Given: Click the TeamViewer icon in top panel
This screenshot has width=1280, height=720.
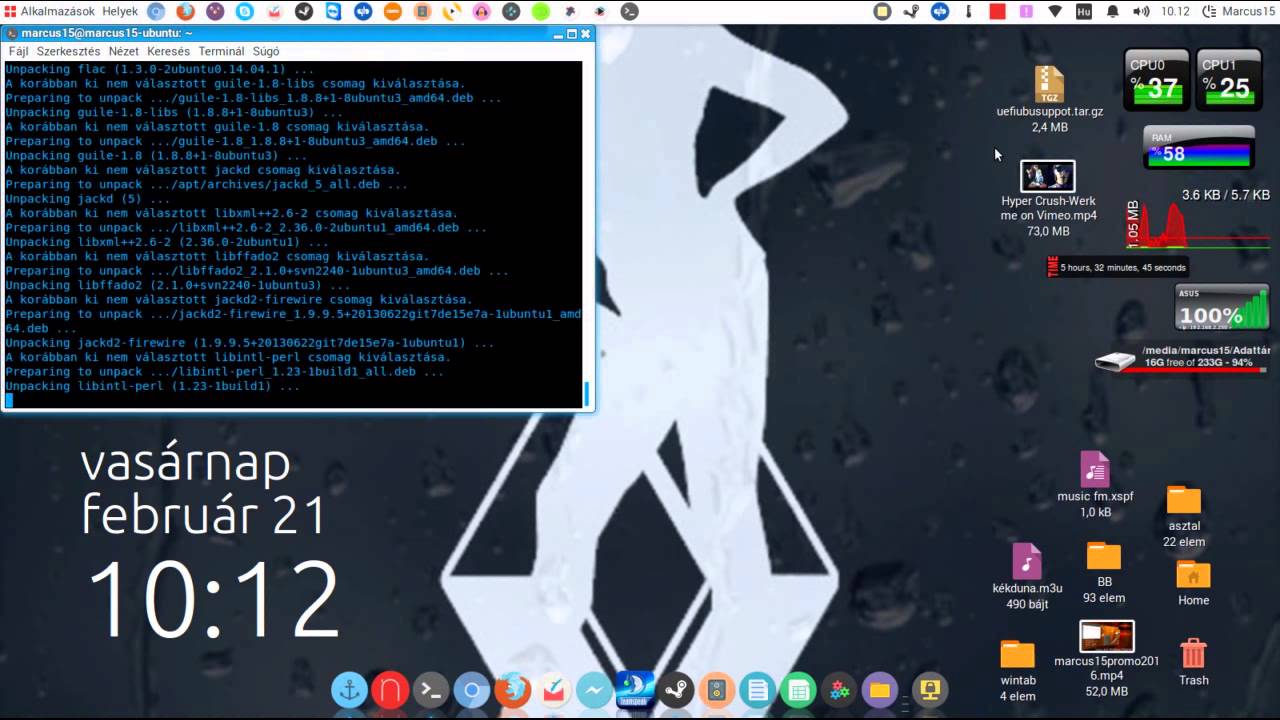Looking at the screenshot, I should pyautogui.click(x=333, y=12).
